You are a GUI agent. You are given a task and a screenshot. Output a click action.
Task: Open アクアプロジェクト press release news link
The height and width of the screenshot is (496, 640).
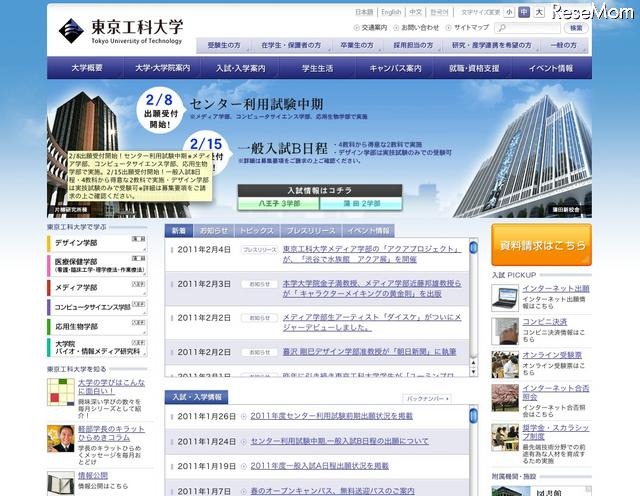click(372, 254)
